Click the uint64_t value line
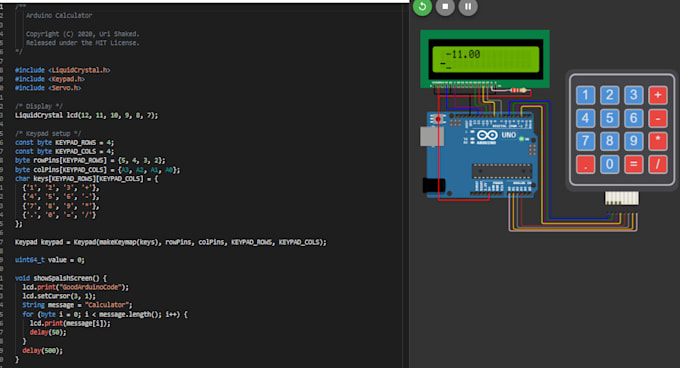Screen dimensions: 680x368 [x=49, y=260]
